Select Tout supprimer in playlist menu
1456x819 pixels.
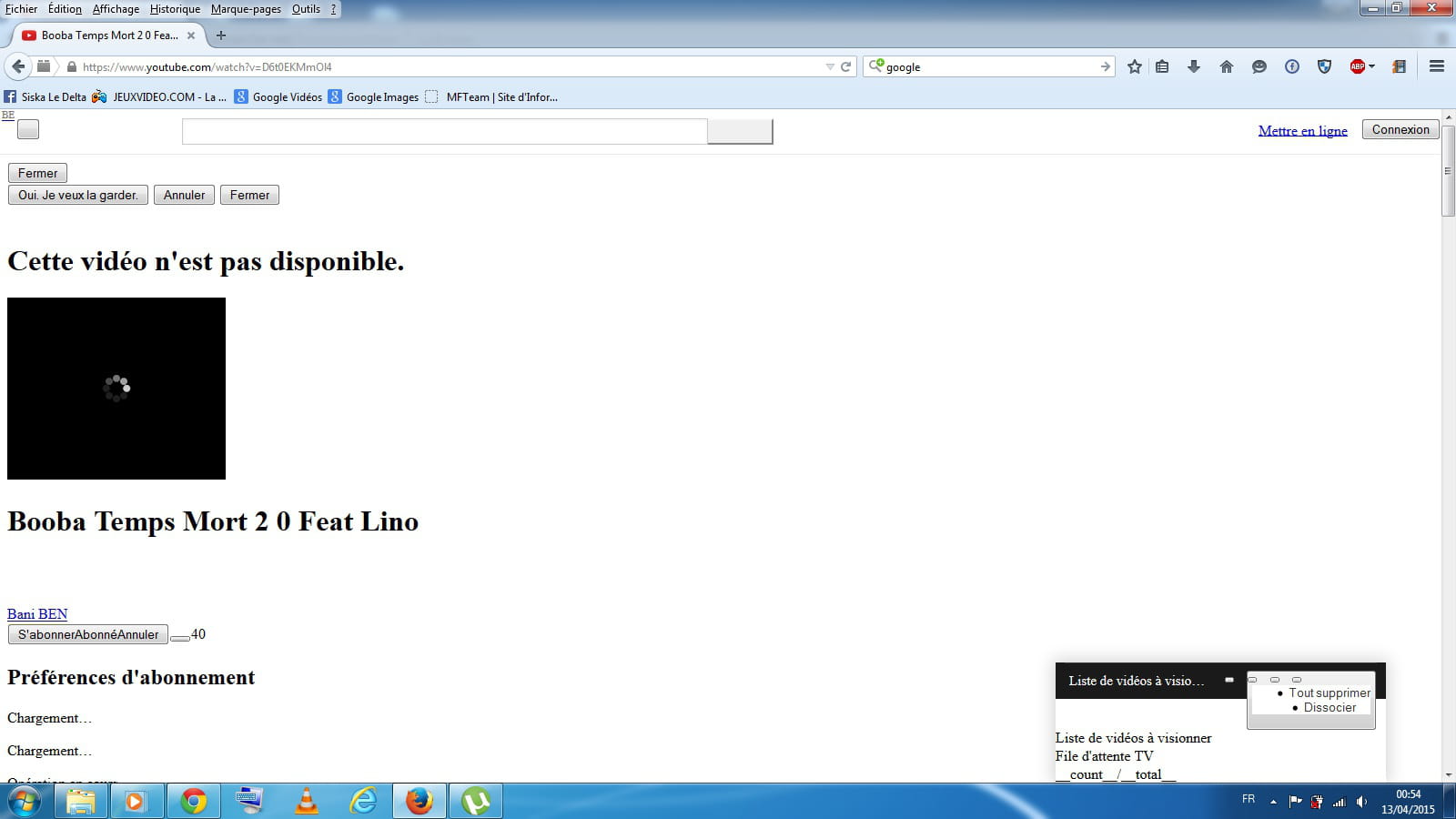click(1330, 693)
